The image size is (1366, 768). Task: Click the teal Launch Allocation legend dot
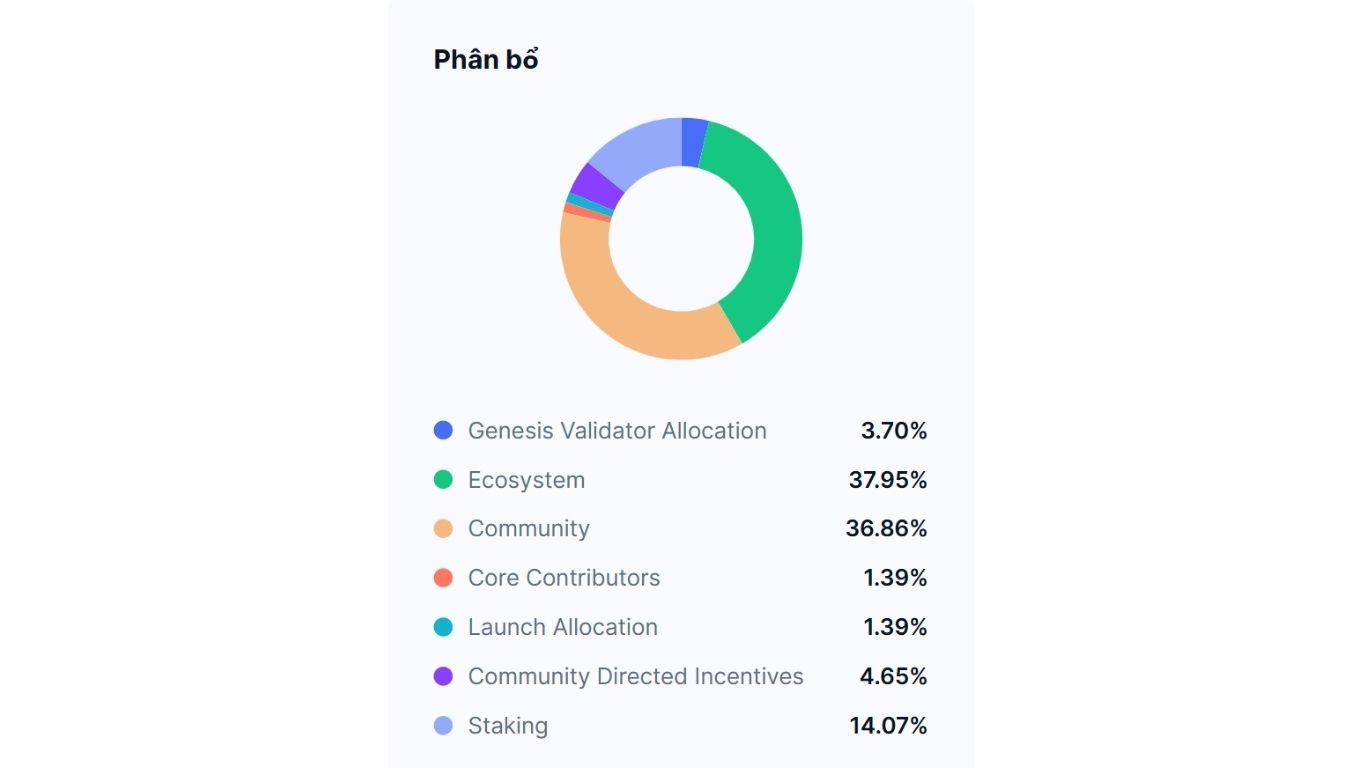[x=443, y=627]
